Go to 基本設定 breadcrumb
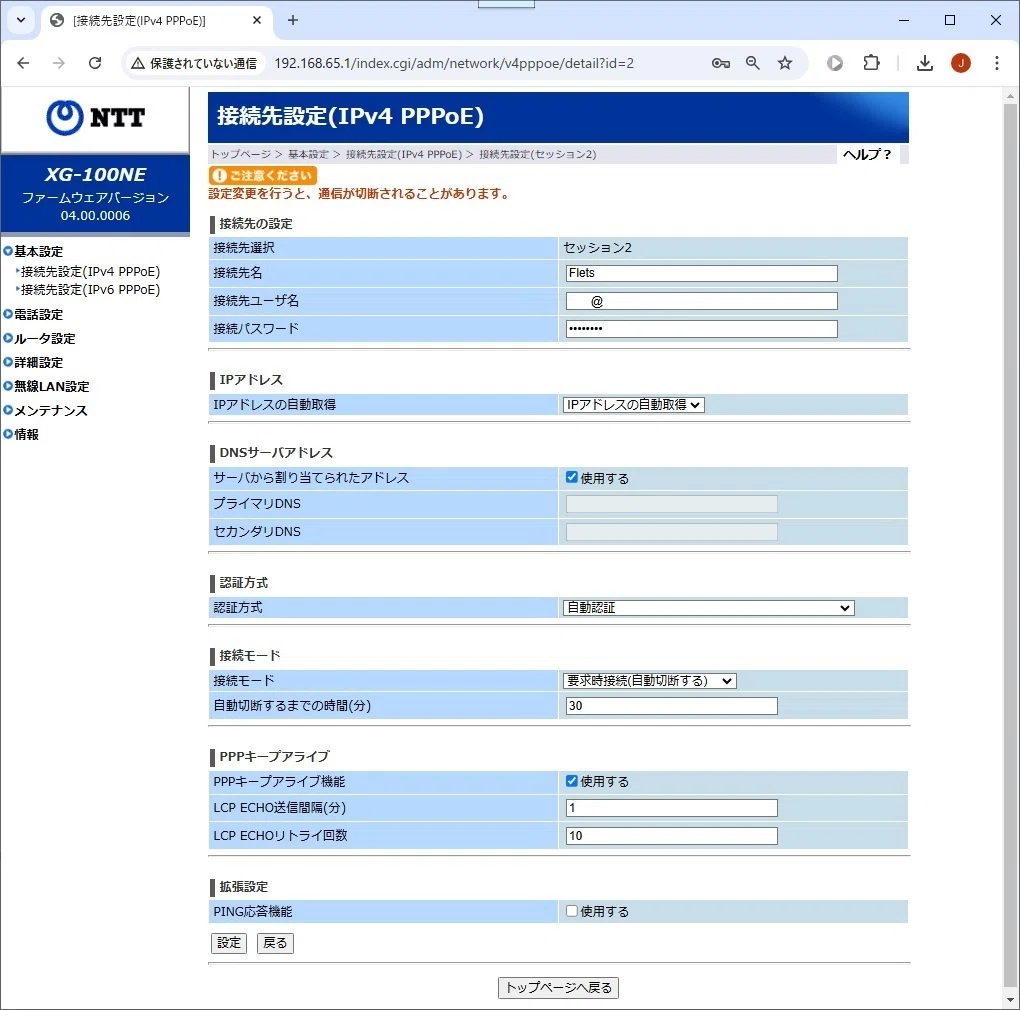Viewport: 1020px width, 1010px height. click(308, 154)
